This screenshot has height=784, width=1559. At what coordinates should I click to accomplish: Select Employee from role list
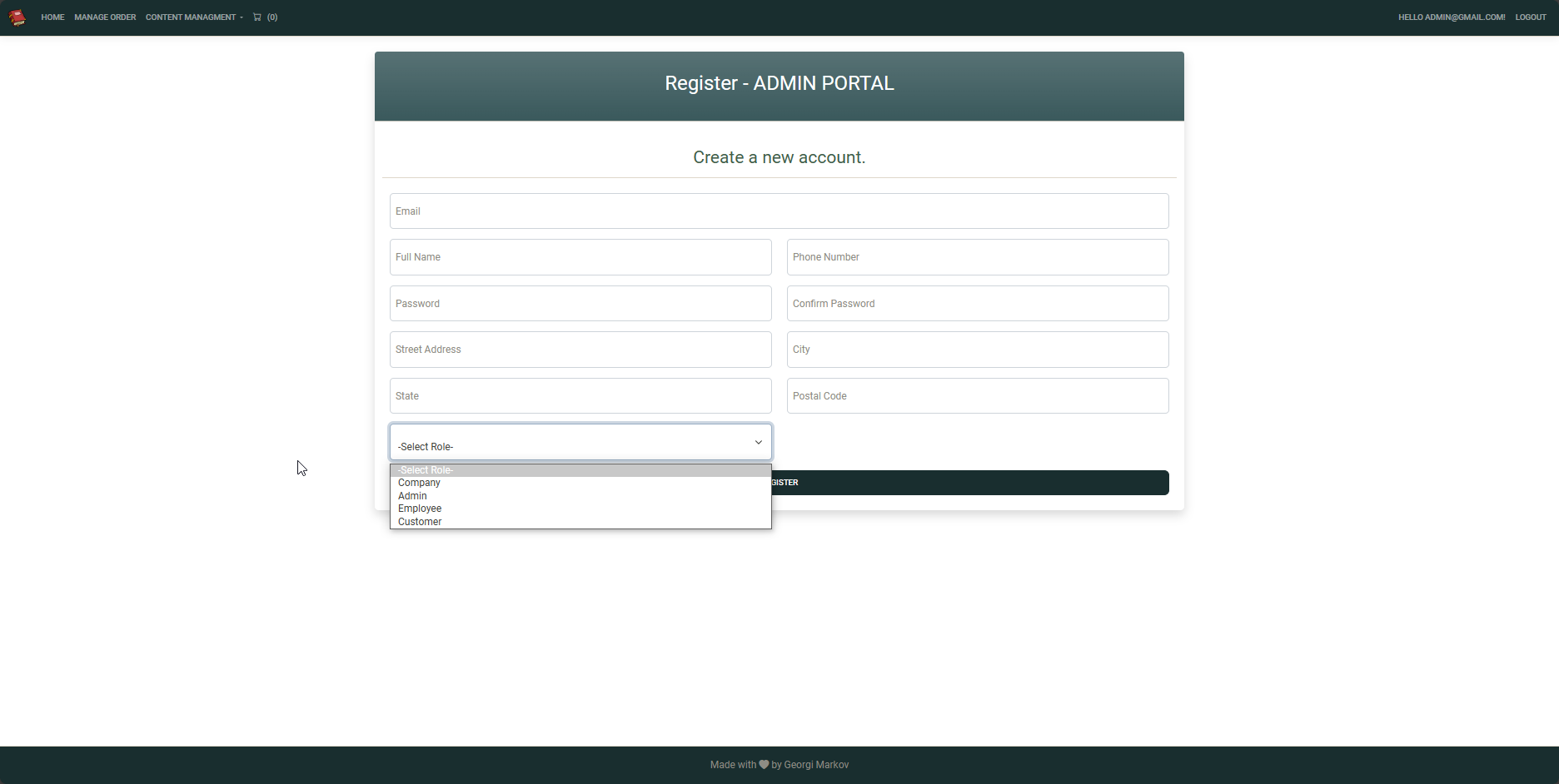click(x=580, y=509)
